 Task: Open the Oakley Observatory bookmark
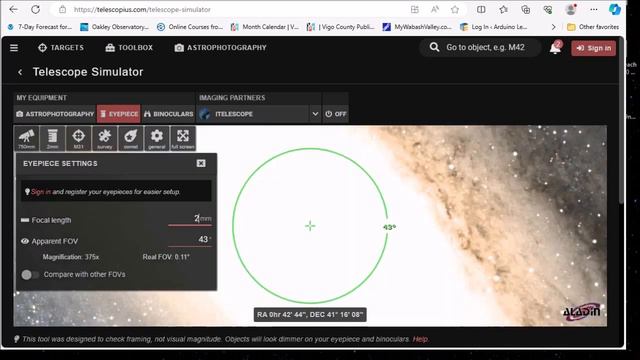tap(114, 27)
